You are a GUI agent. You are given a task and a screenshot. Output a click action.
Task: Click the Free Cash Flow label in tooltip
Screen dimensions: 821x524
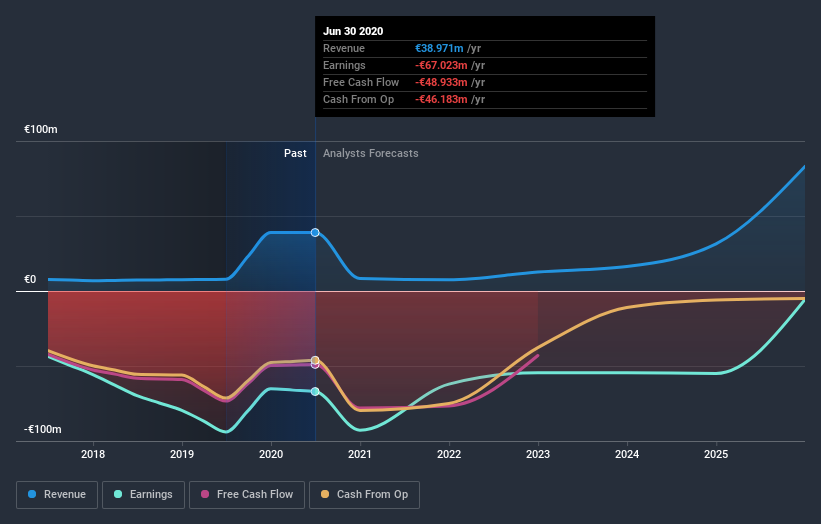tap(361, 82)
